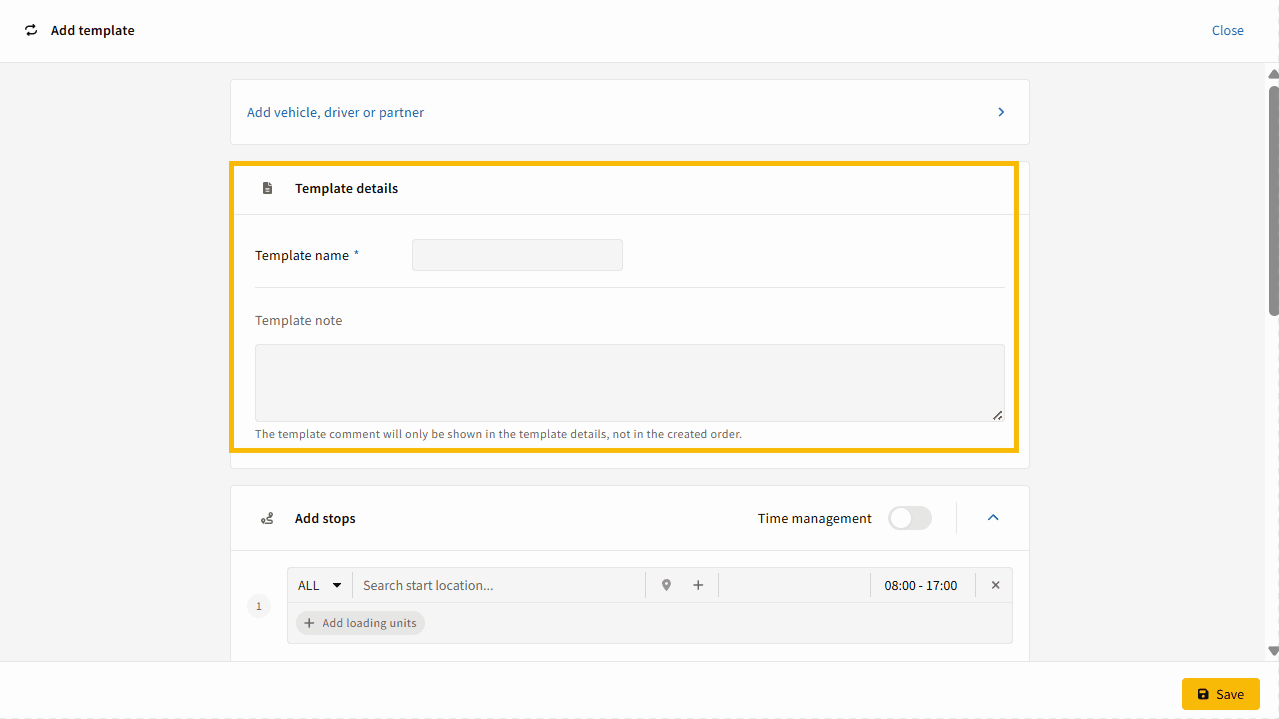Open the Add vehicle, driver or partner link
1279x719 pixels.
pos(335,112)
